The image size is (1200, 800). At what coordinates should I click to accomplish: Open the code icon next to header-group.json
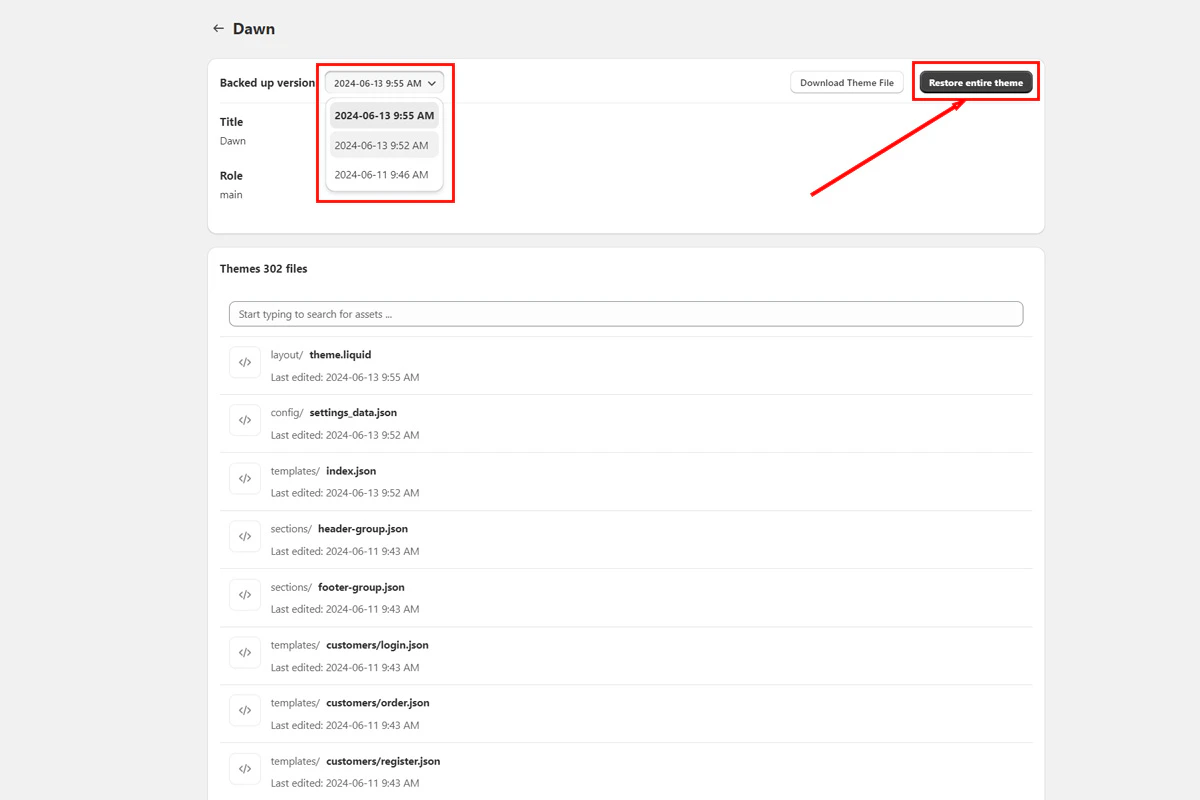point(245,536)
